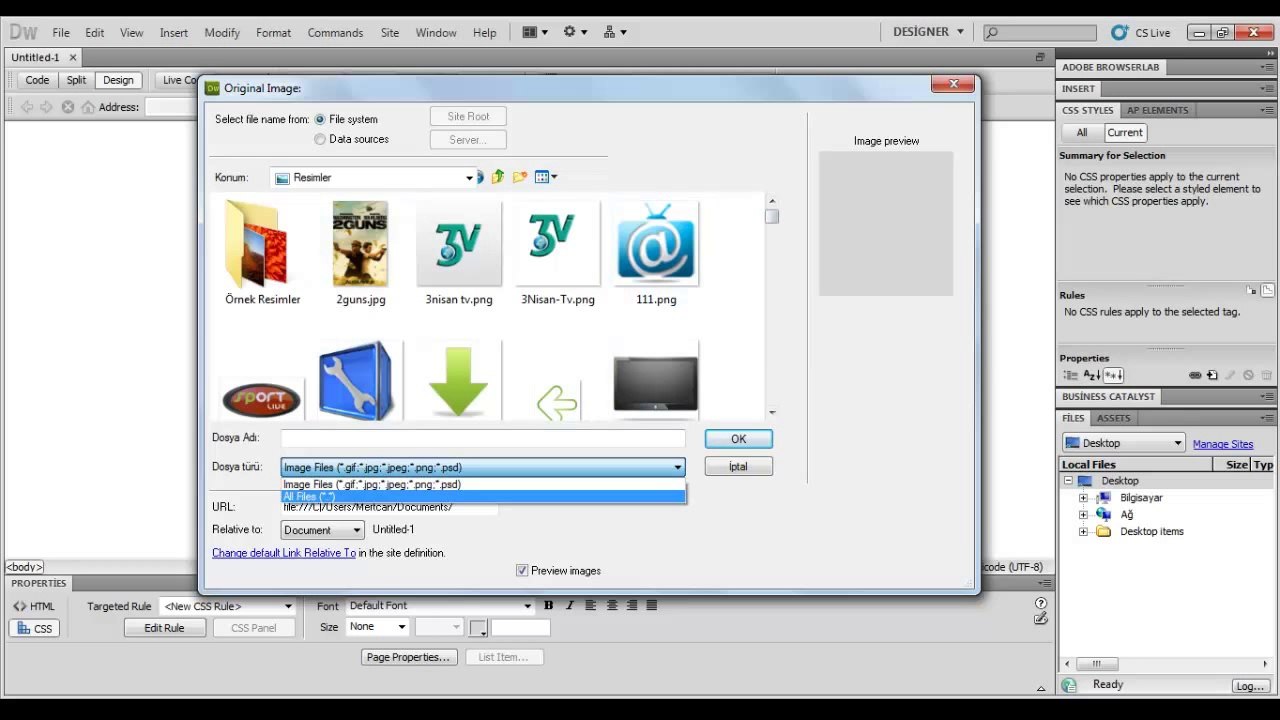Image resolution: width=1280 pixels, height=720 pixels.
Task: Switch CSS Styles to Current mode
Action: (1124, 132)
